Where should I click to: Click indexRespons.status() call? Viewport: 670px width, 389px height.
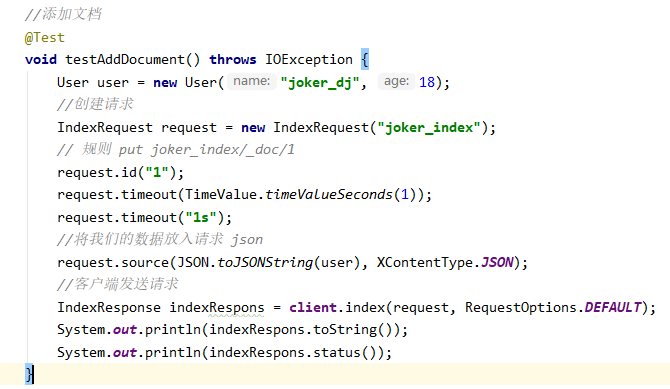point(296,353)
